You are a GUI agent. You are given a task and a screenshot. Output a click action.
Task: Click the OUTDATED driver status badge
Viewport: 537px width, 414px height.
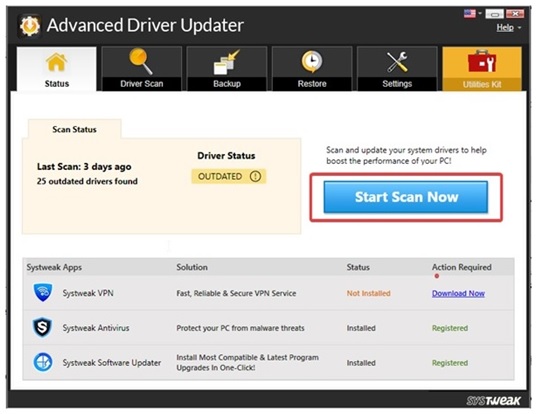click(229, 176)
